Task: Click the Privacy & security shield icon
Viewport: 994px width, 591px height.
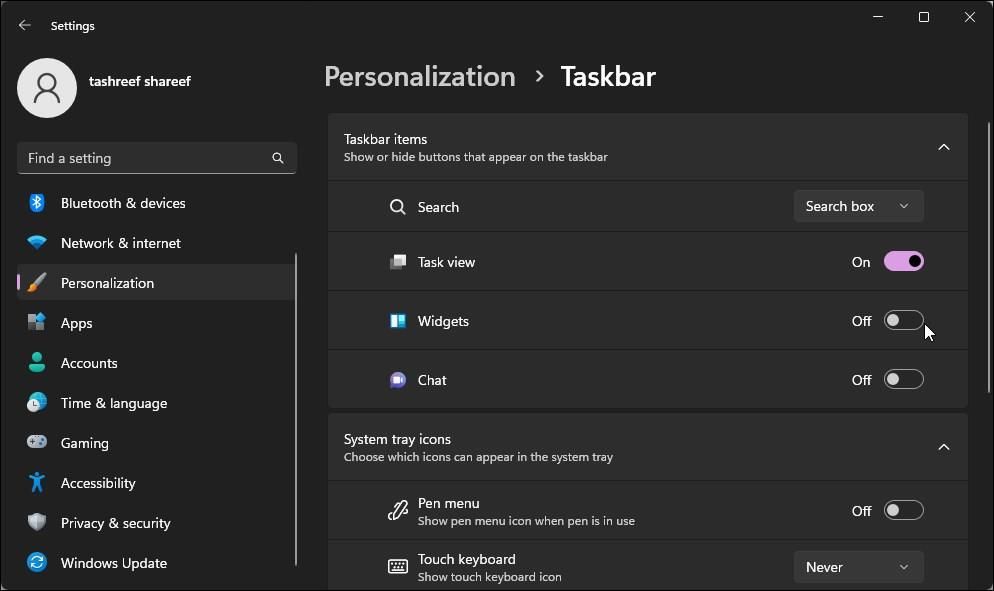Action: (x=37, y=522)
